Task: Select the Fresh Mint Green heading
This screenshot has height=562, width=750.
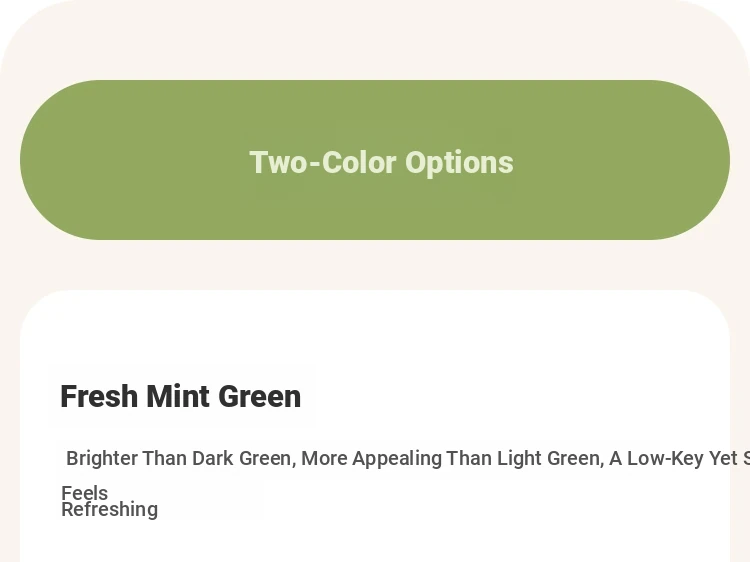Action: pyautogui.click(x=181, y=397)
